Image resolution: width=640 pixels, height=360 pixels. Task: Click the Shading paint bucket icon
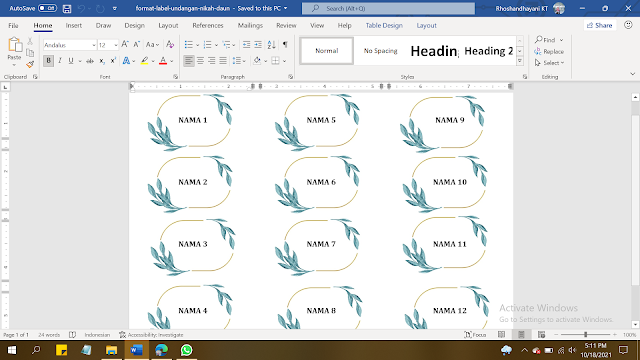coord(257,61)
